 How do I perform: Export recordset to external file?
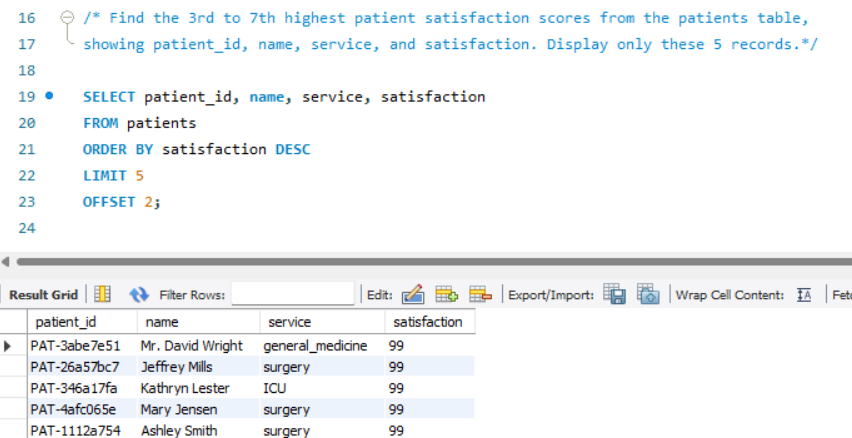(615, 294)
